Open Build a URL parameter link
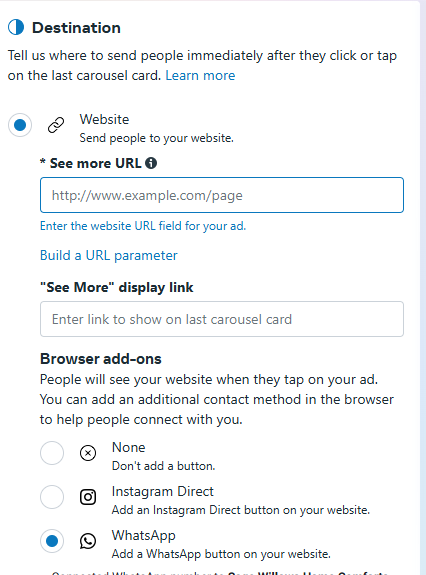Screen dimensions: 426x575 click(x=109, y=255)
